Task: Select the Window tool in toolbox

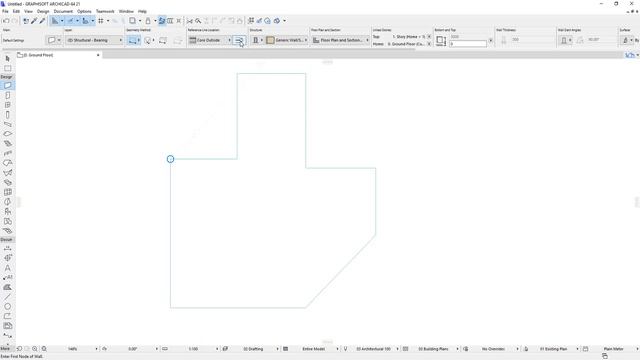Action: coord(7,105)
